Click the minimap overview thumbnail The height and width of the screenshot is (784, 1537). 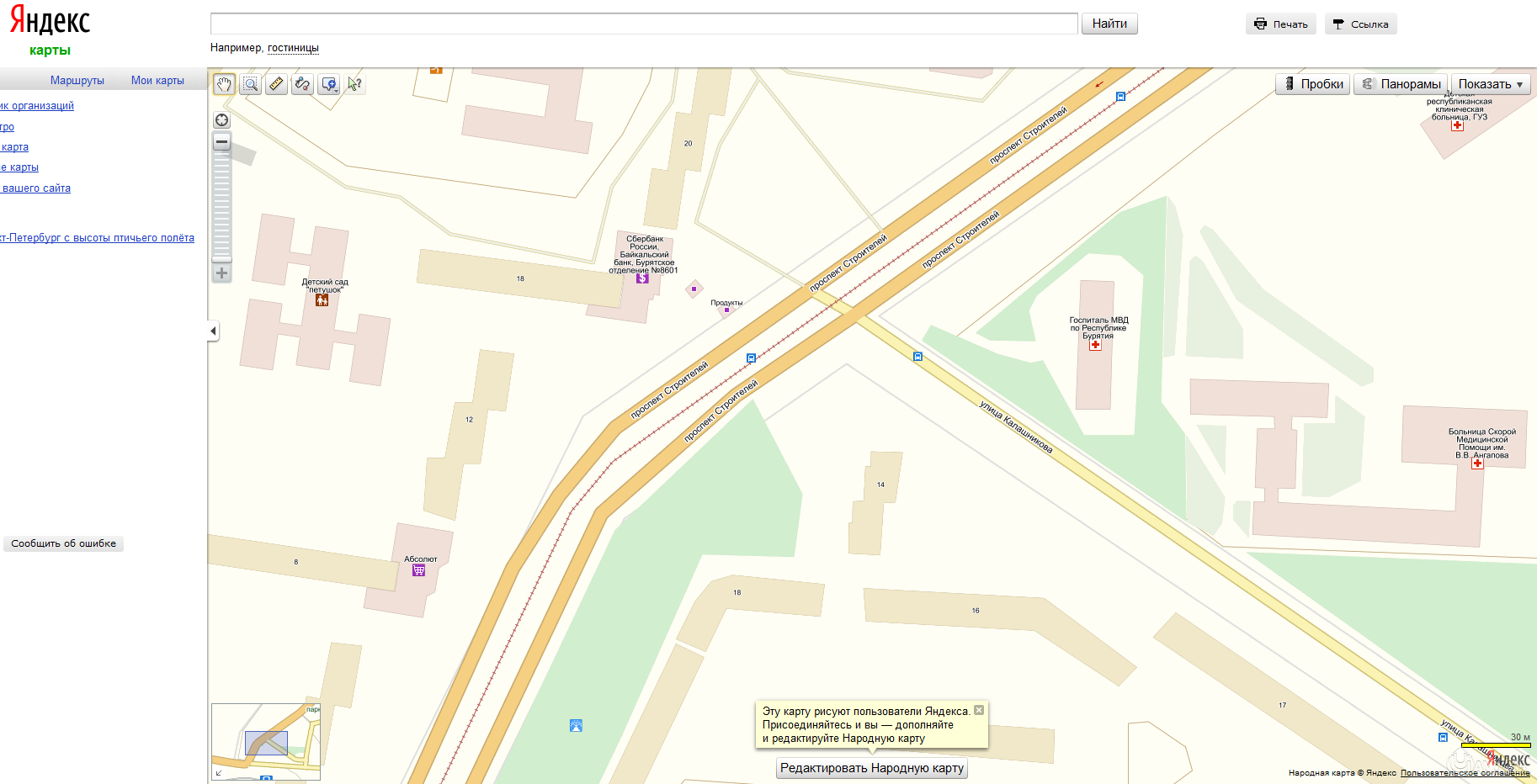tap(266, 742)
